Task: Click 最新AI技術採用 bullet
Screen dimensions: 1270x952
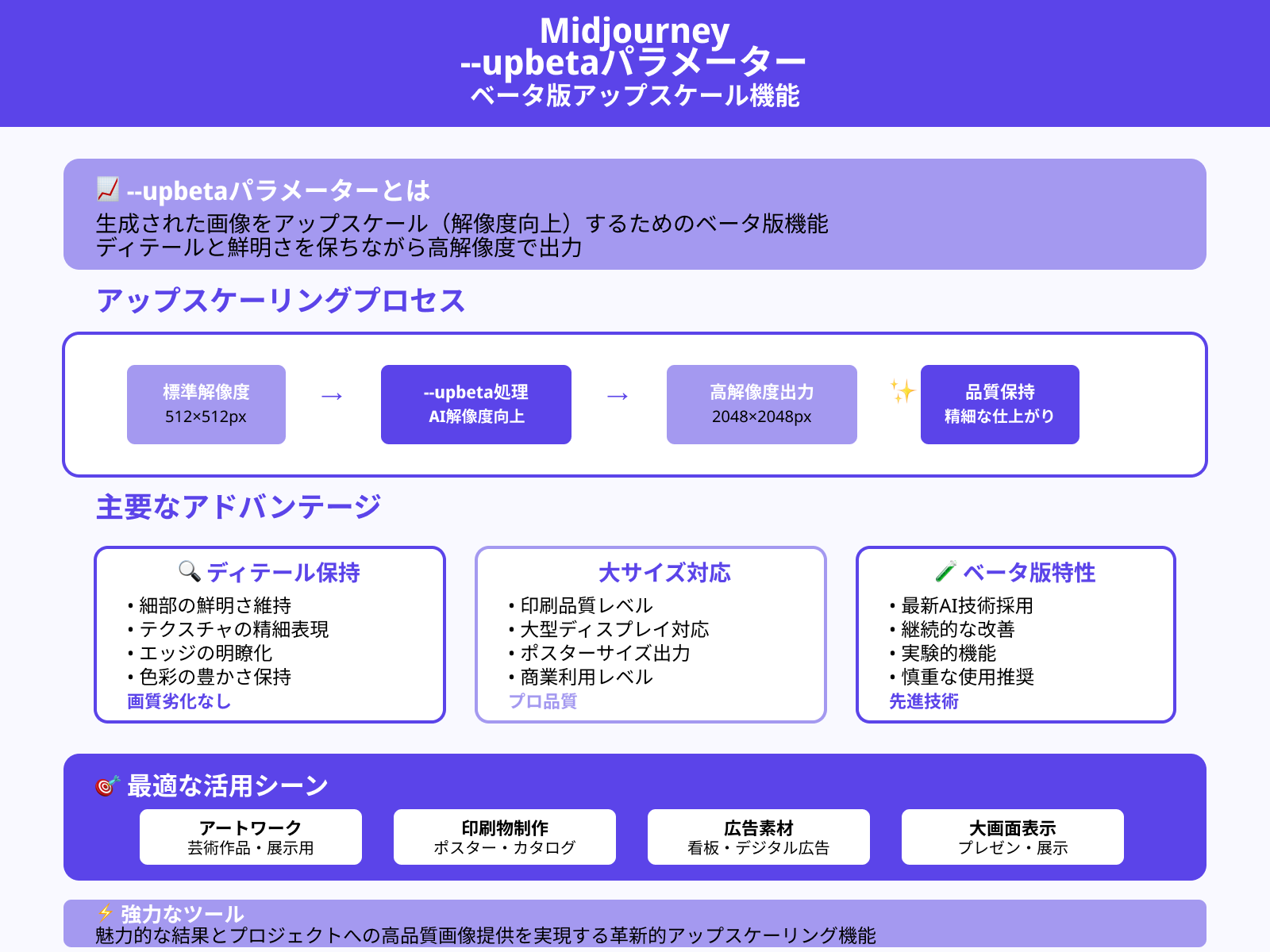Action: (x=961, y=606)
